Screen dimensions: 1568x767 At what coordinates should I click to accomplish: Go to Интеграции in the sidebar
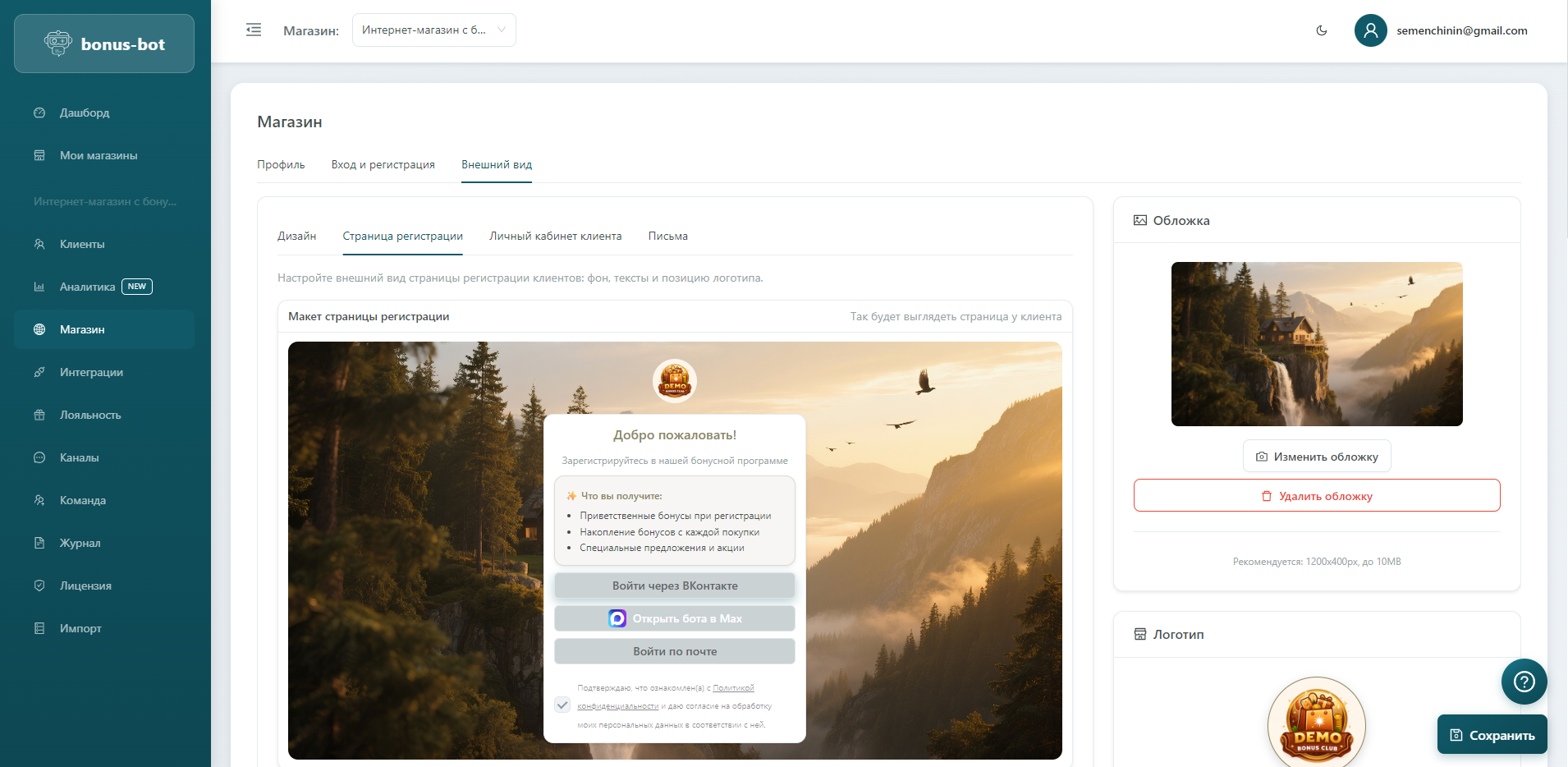91,372
